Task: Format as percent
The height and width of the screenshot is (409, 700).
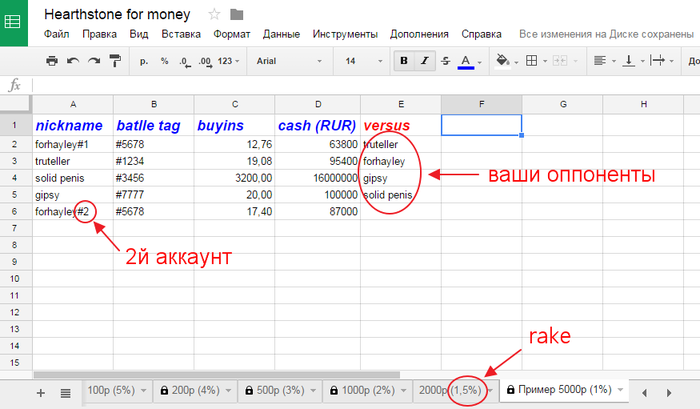Action: point(165,61)
